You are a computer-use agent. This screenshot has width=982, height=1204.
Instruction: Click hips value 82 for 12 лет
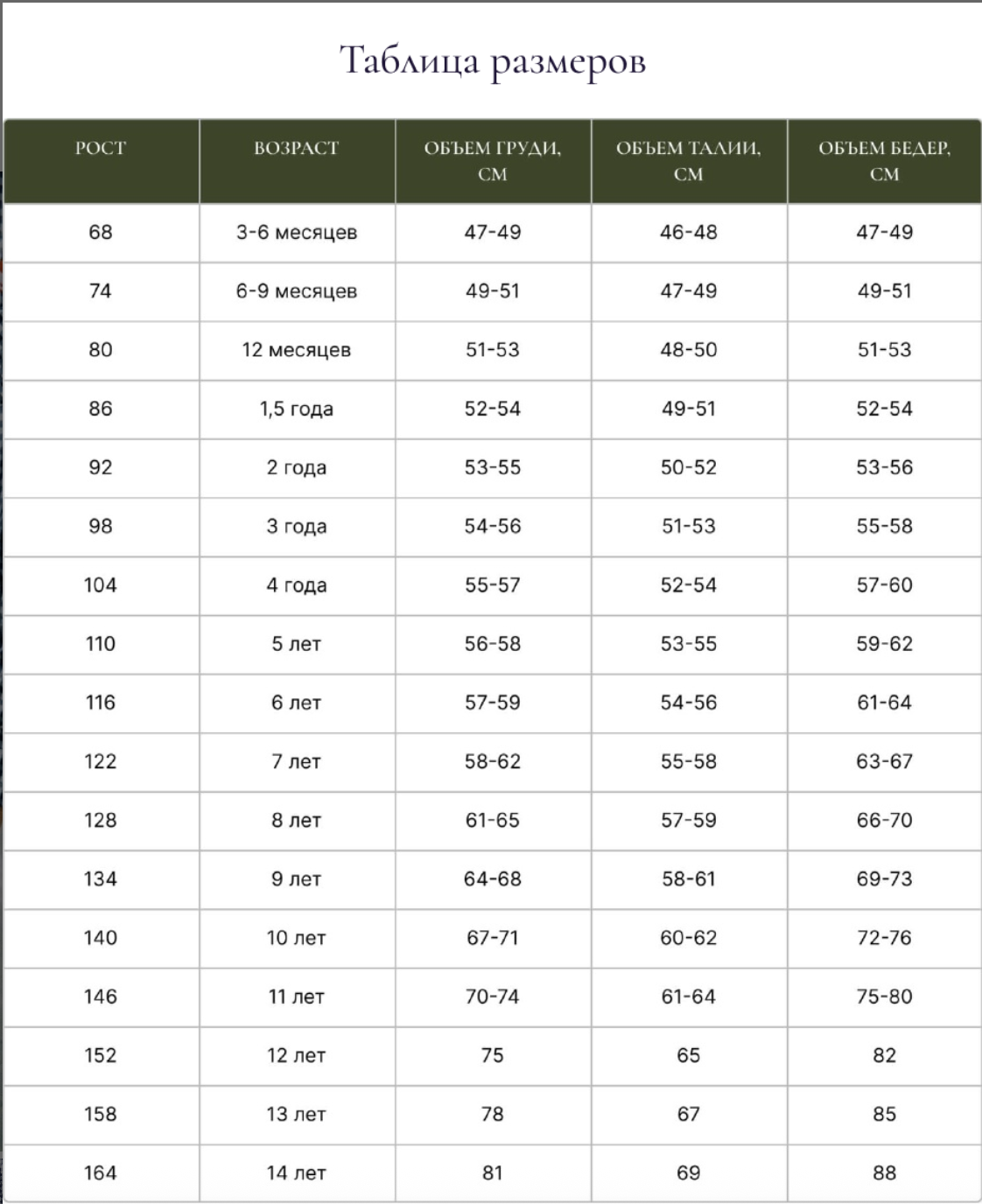click(x=885, y=1055)
